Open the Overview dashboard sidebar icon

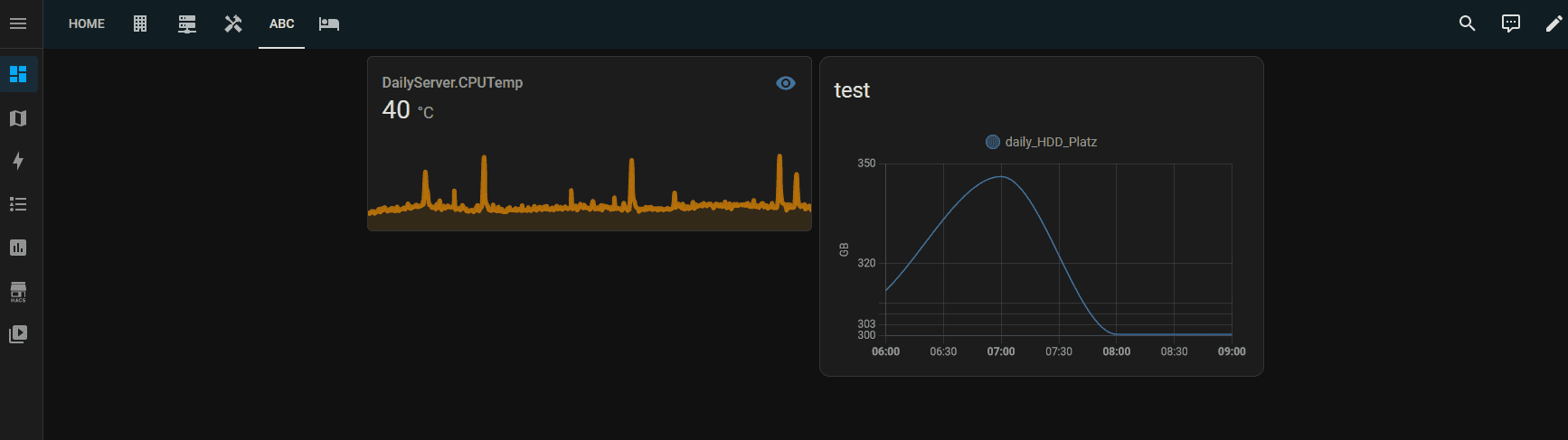tap(18, 74)
